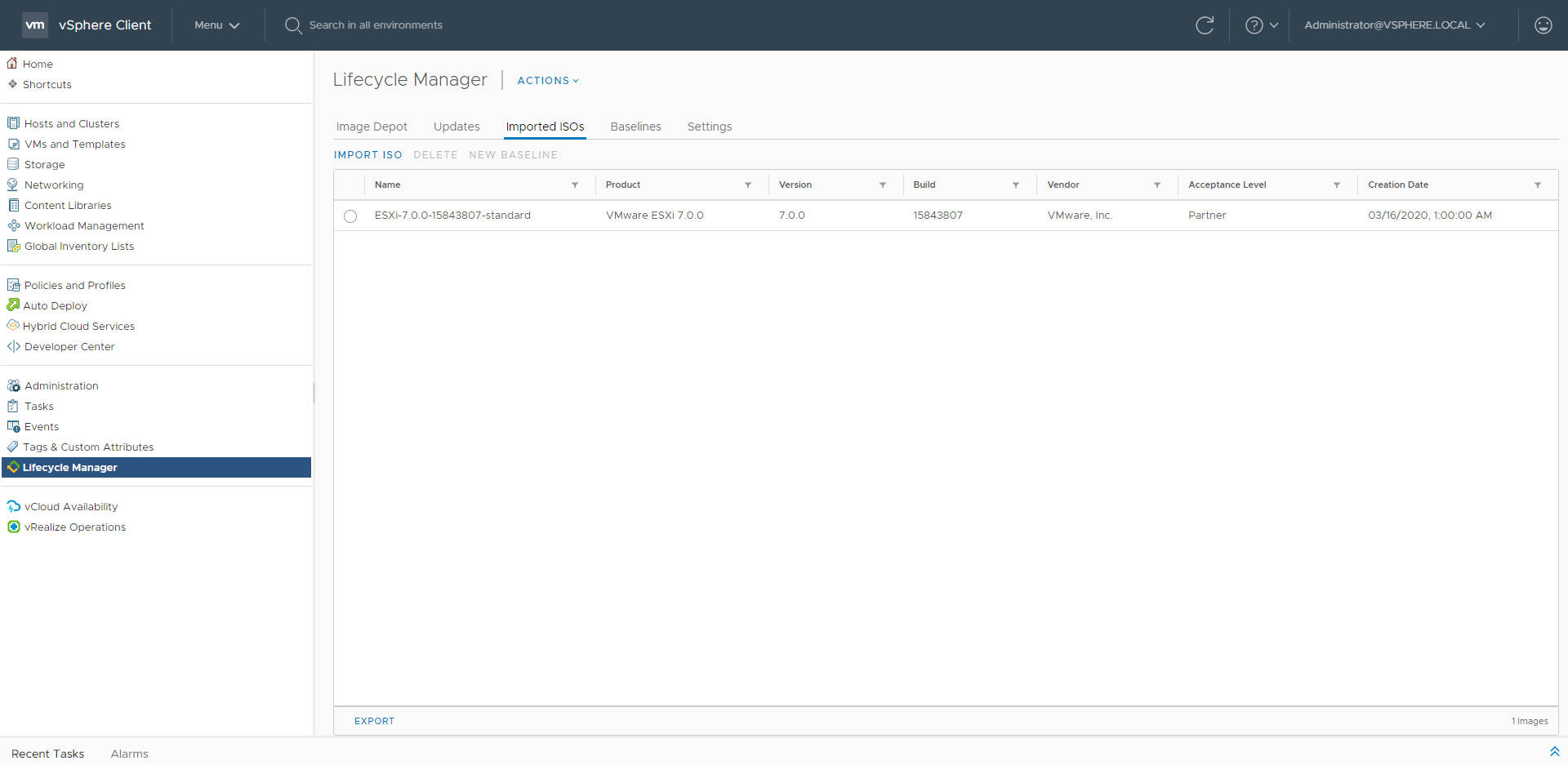Switch to the Image Depot tab
The width and height of the screenshot is (1568, 765).
372,127
